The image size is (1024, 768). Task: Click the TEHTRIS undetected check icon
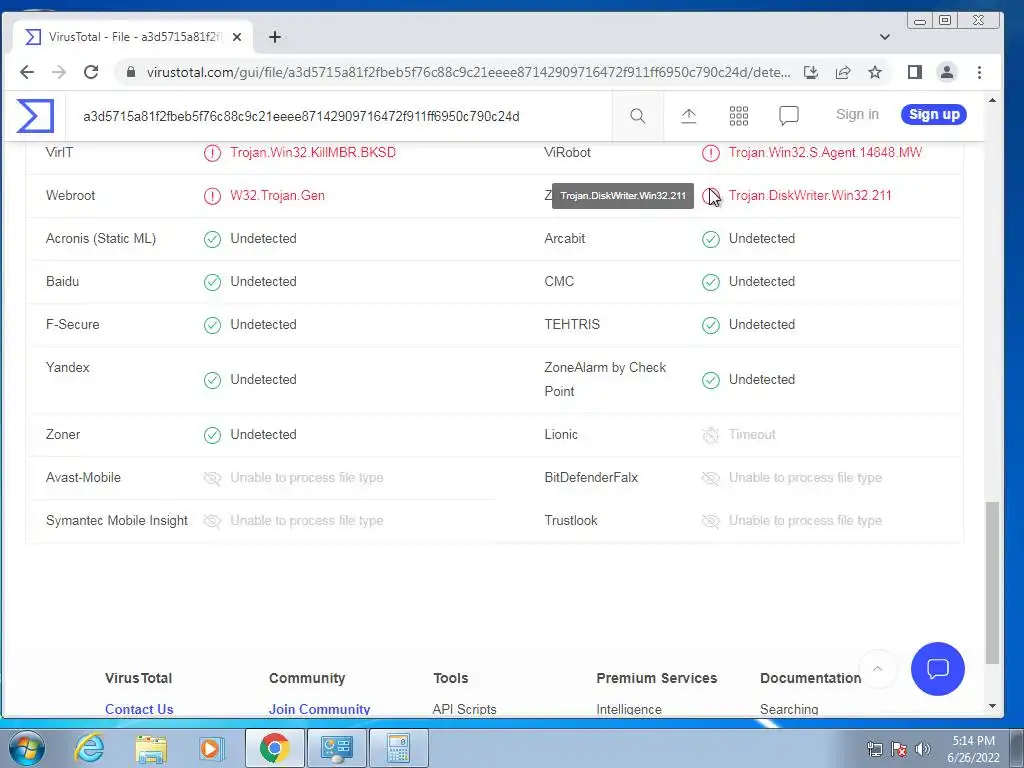(x=711, y=325)
